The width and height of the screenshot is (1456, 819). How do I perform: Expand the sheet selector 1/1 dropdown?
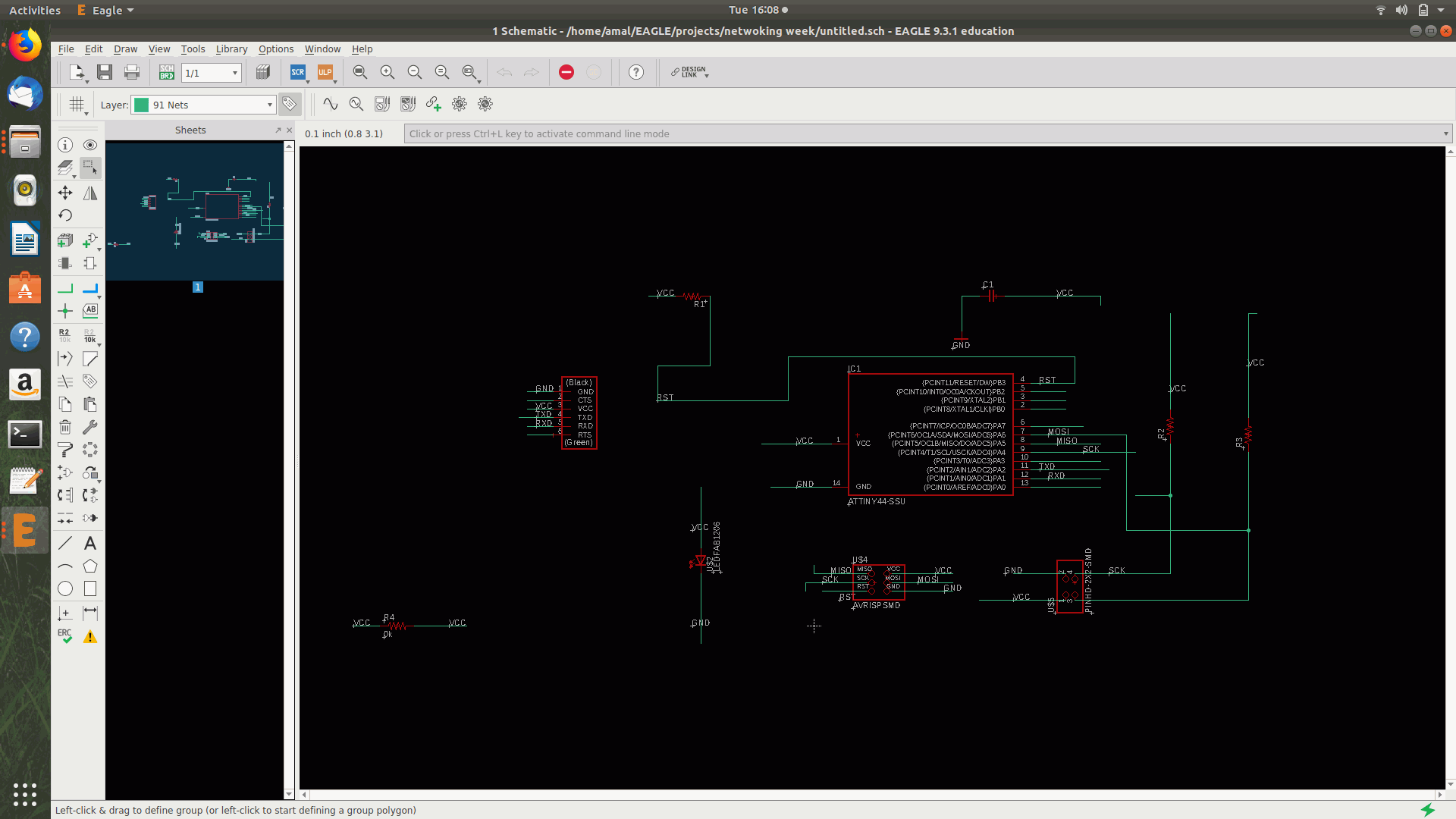tap(234, 73)
